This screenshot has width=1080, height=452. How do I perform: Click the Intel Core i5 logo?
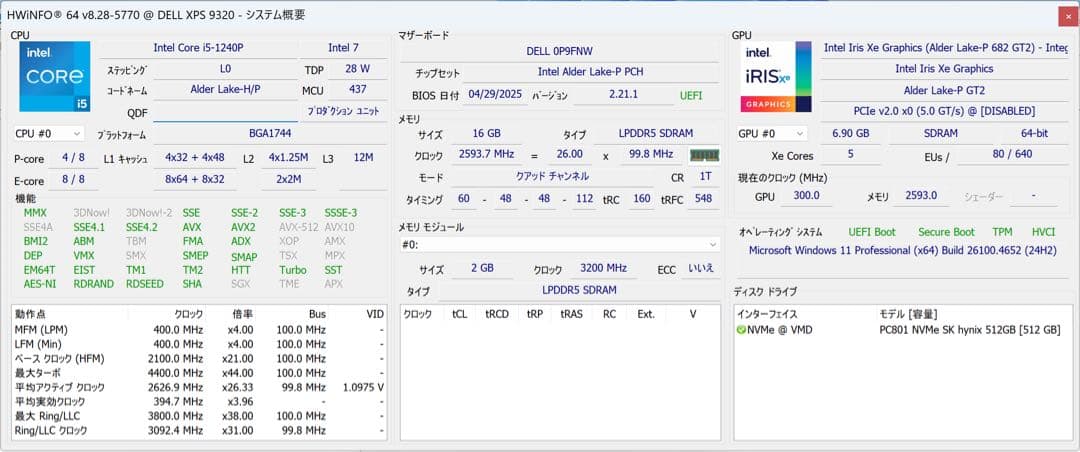pos(54,76)
